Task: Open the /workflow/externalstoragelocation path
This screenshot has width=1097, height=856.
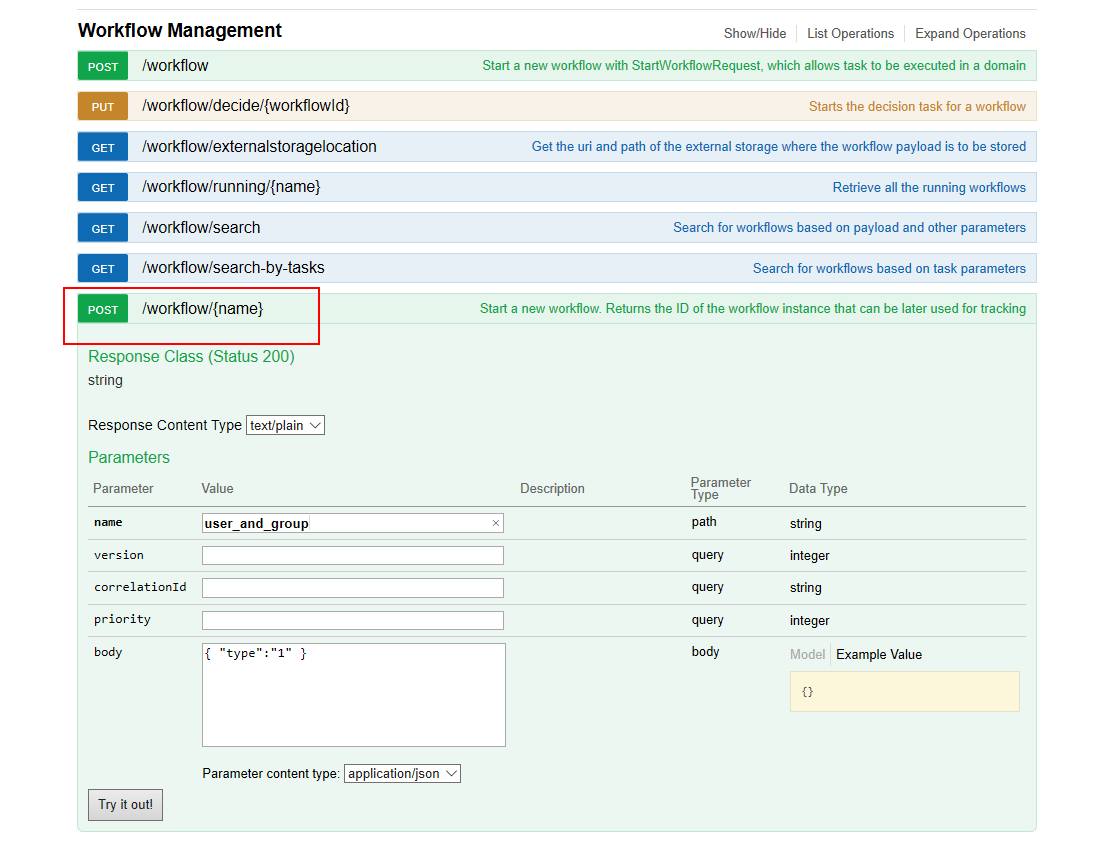Action: (259, 147)
